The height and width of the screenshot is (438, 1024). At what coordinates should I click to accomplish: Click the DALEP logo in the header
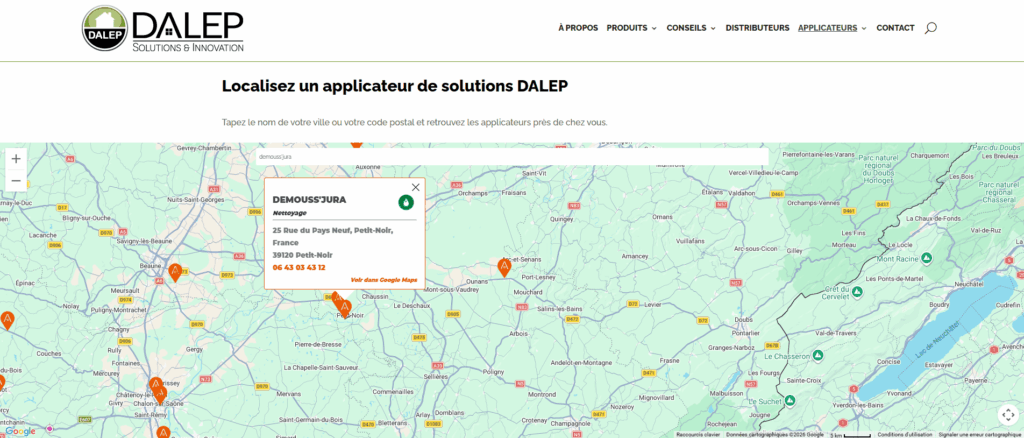[x=162, y=28]
